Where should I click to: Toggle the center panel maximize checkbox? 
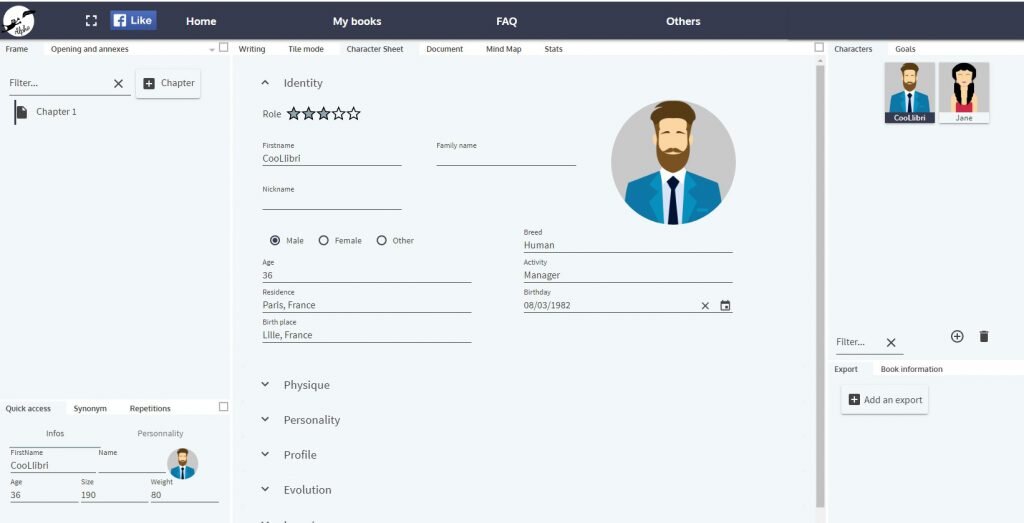(x=820, y=48)
